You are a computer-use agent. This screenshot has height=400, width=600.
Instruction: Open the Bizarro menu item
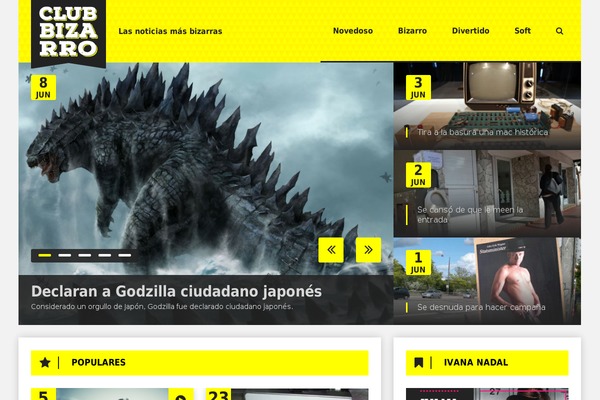412,31
